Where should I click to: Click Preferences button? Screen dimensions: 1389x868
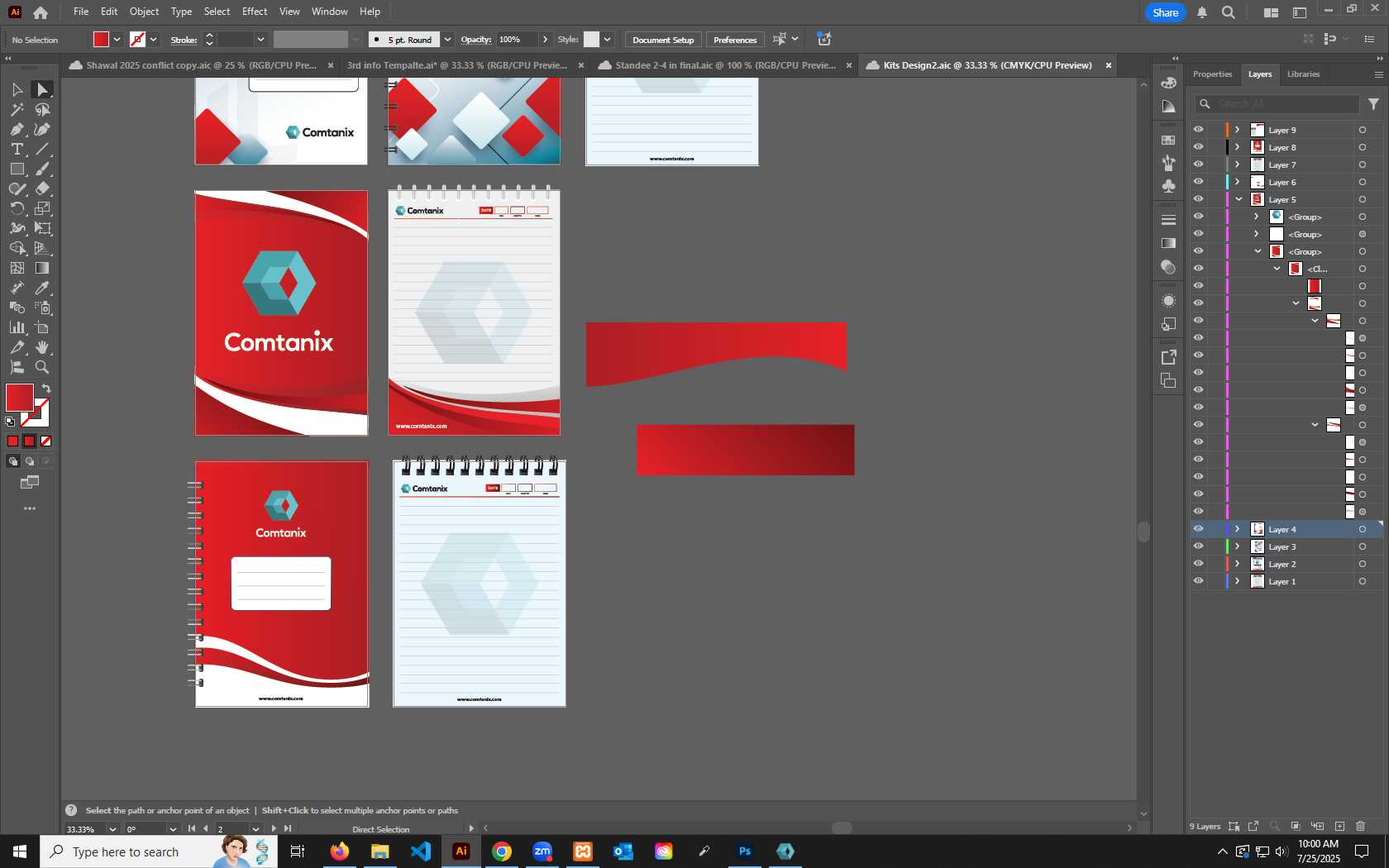[x=734, y=40]
